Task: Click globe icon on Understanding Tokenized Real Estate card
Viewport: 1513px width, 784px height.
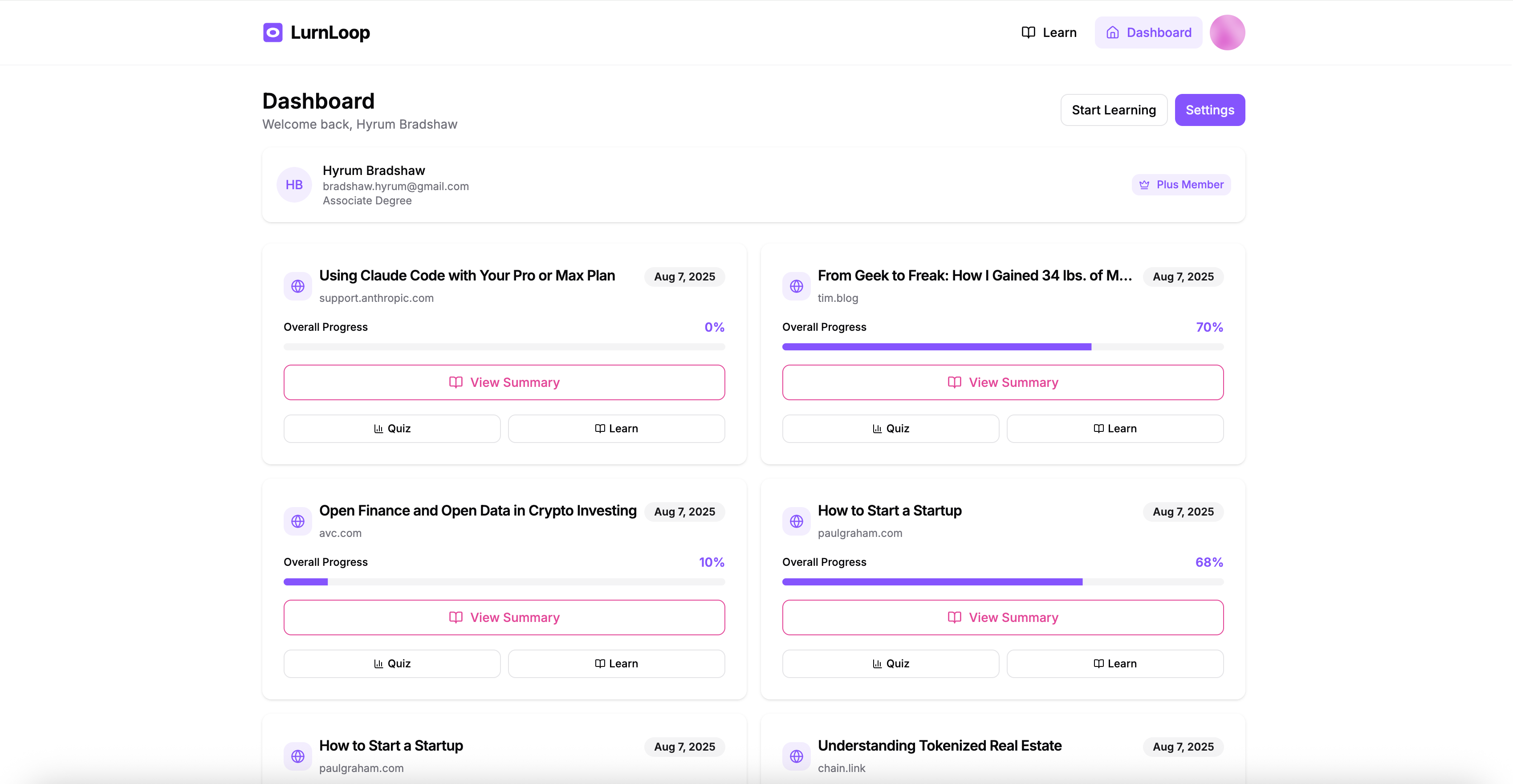Action: [797, 756]
